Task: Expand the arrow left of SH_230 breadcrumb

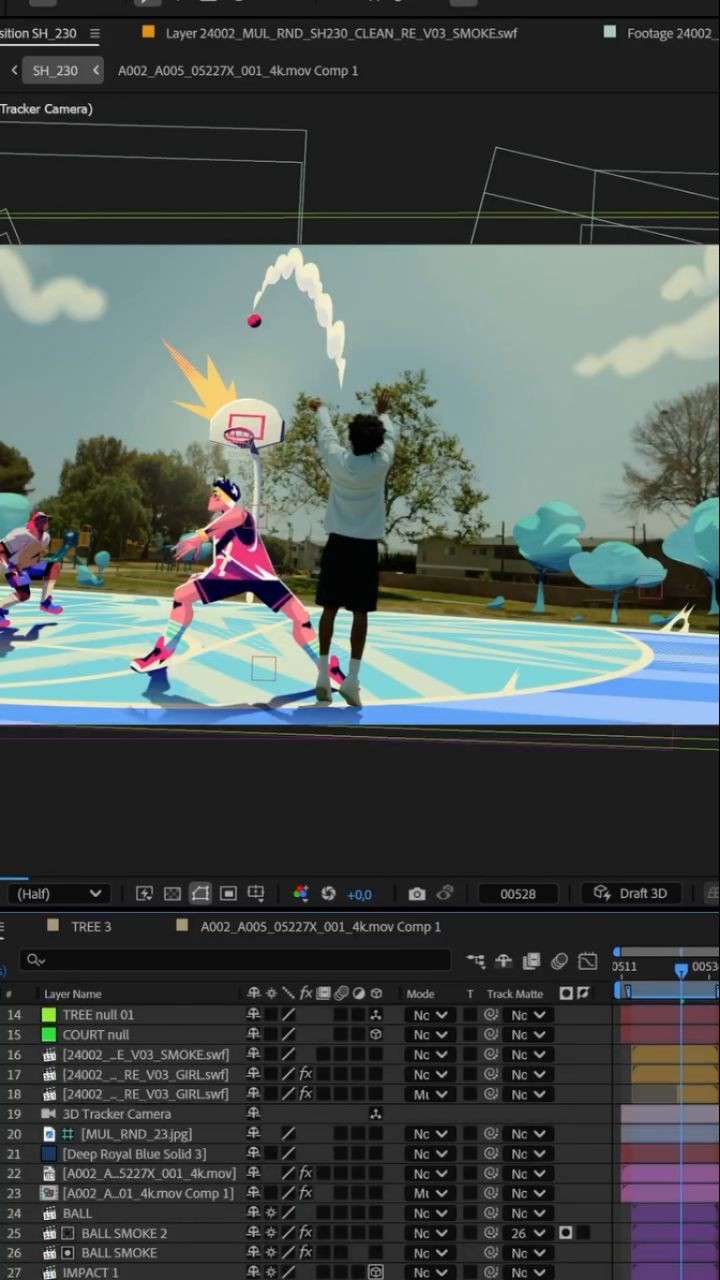Action: click(x=14, y=70)
